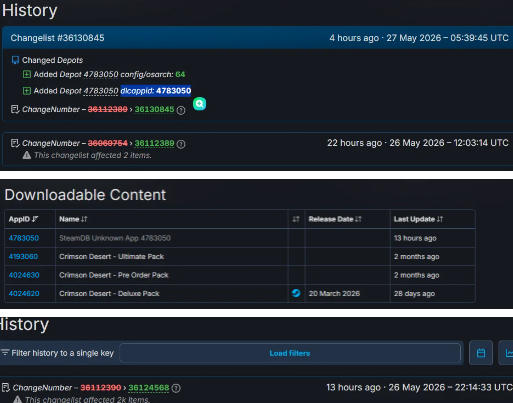Open help icon next to ChangeNumber 36112389

click(181, 144)
